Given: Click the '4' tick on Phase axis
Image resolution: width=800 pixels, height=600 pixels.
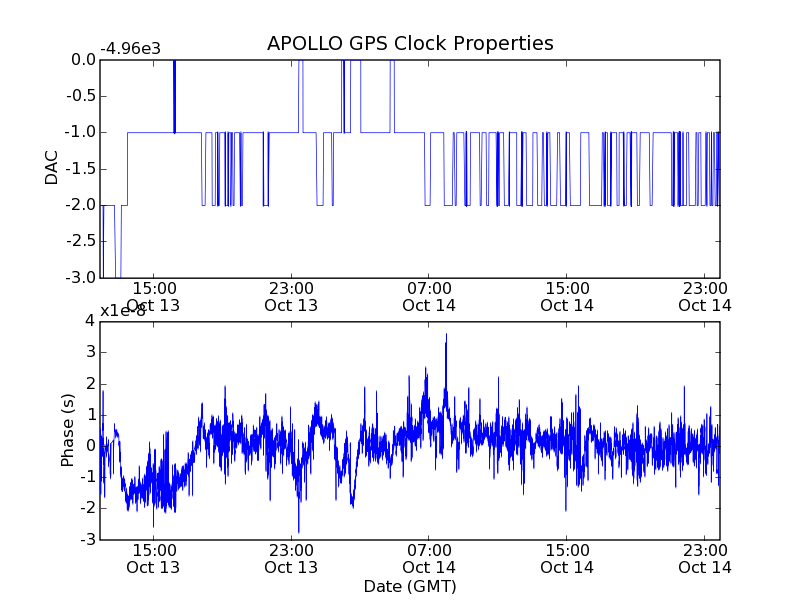Looking at the screenshot, I should 90,321.
